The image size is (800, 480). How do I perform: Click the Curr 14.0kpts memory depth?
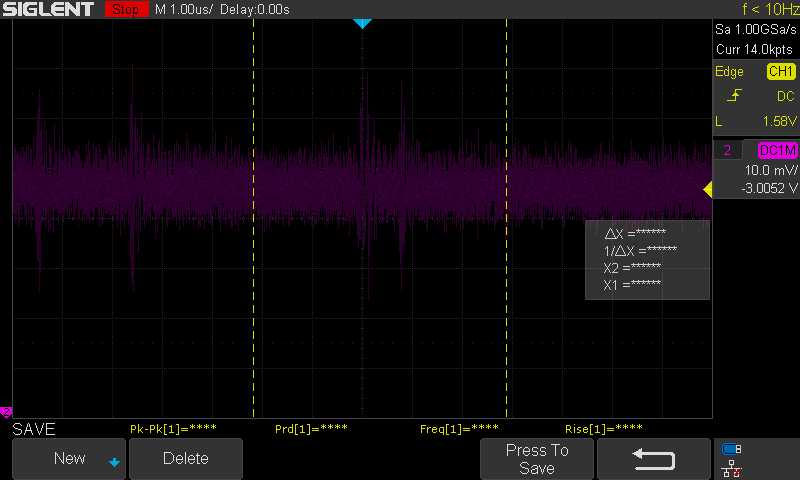[754, 49]
